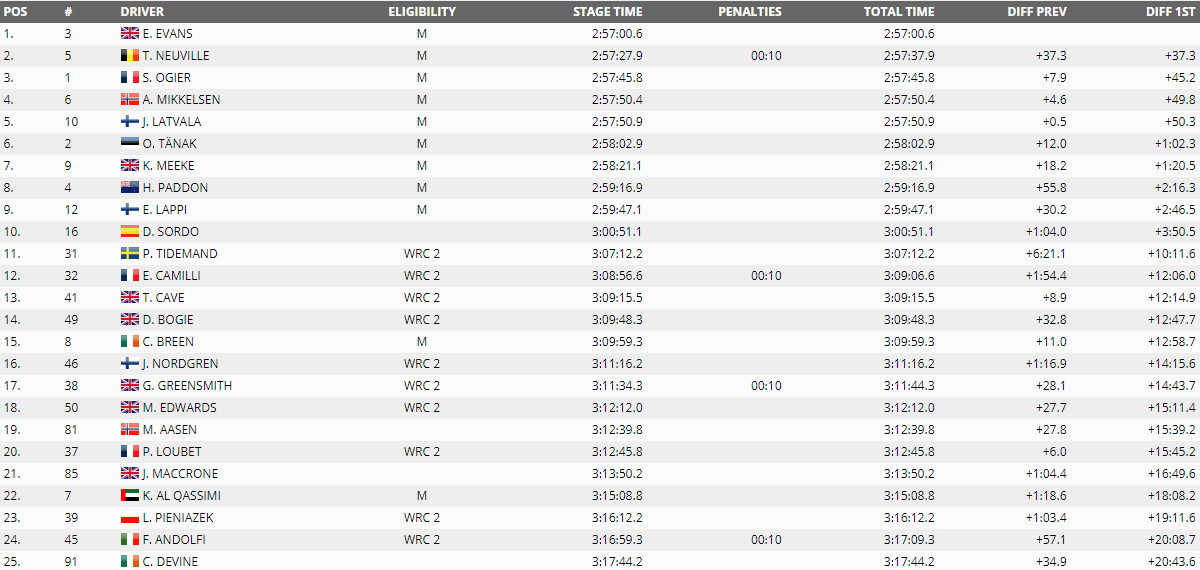Click the Norwegian flag beside A. Mikkelsen
This screenshot has width=1200, height=570.
(x=129, y=99)
